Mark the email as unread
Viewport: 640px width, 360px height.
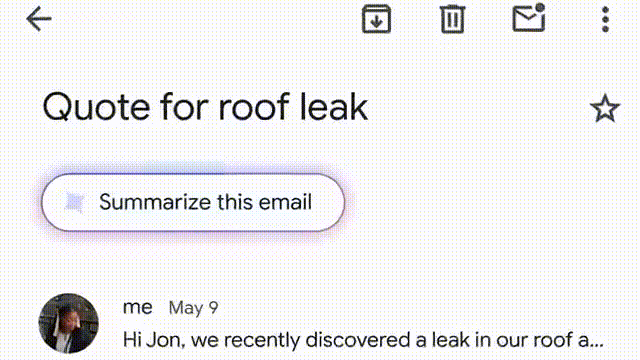[x=529, y=18]
